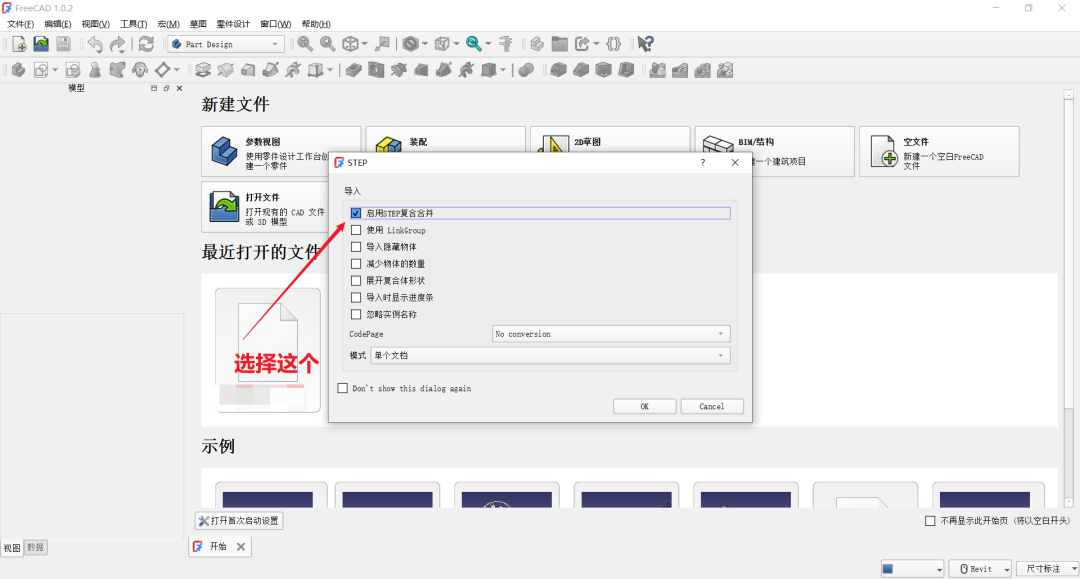
Task: Check Don't show this dialog again
Action: (x=343, y=388)
